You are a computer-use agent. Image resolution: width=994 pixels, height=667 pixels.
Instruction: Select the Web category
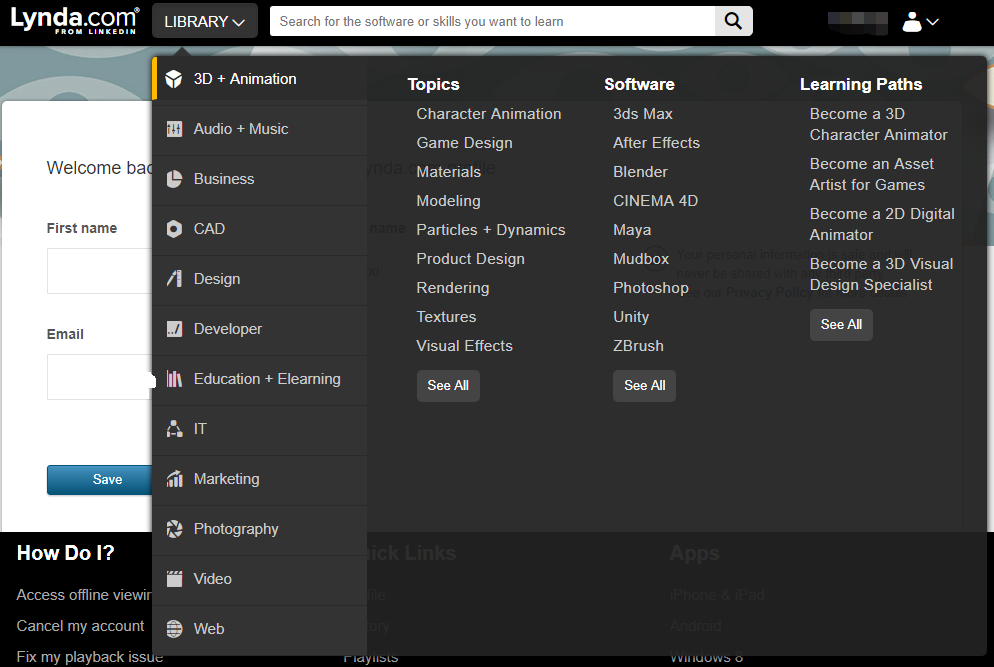pyautogui.click(x=260, y=629)
